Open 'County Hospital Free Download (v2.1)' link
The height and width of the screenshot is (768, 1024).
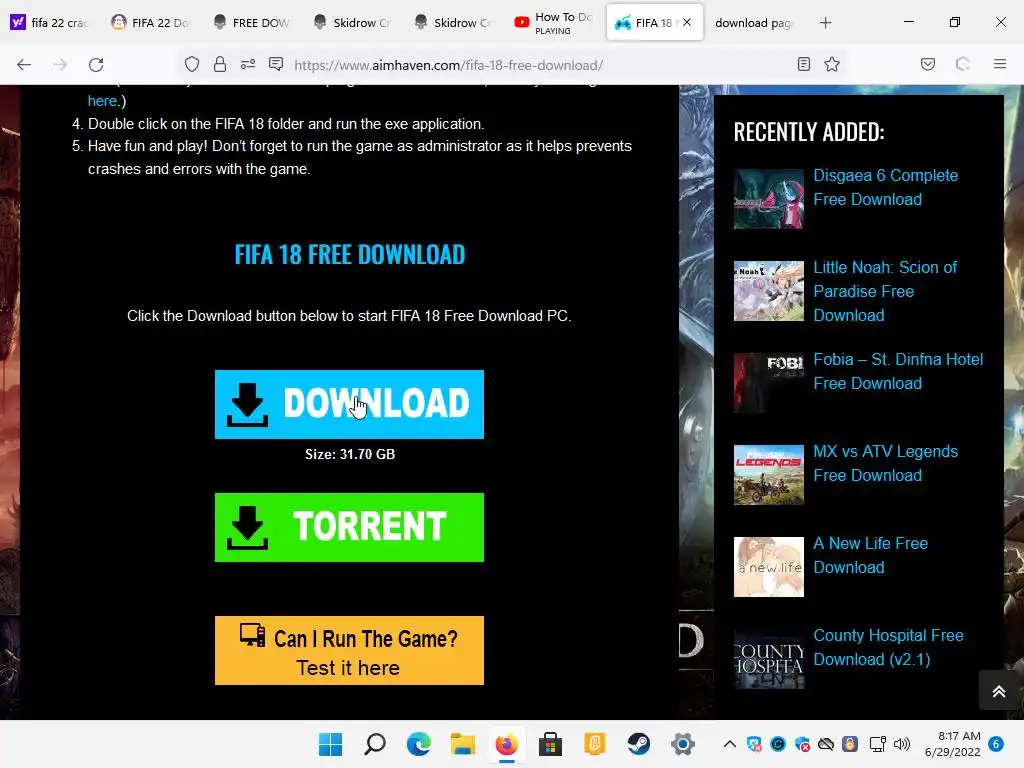[888, 647]
